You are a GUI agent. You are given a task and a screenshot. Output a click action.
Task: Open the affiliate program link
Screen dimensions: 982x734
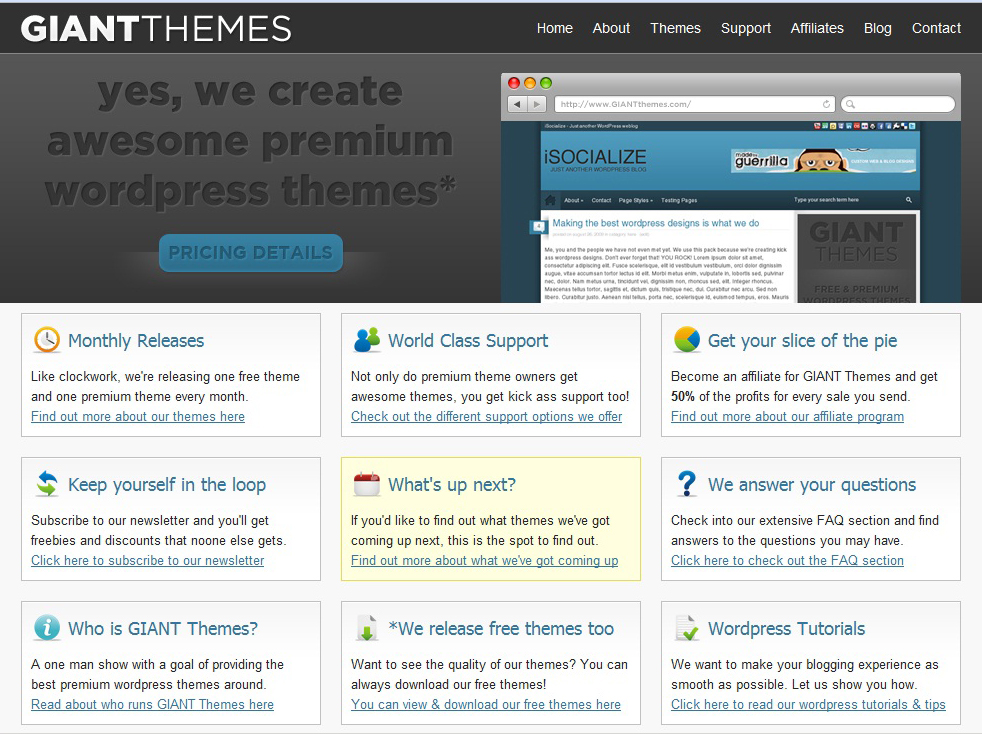[x=787, y=417]
